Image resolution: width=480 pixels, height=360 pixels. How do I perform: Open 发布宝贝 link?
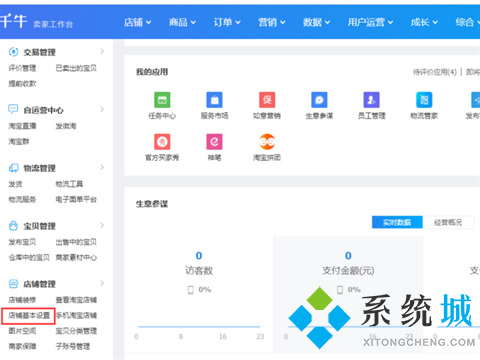click(x=22, y=242)
